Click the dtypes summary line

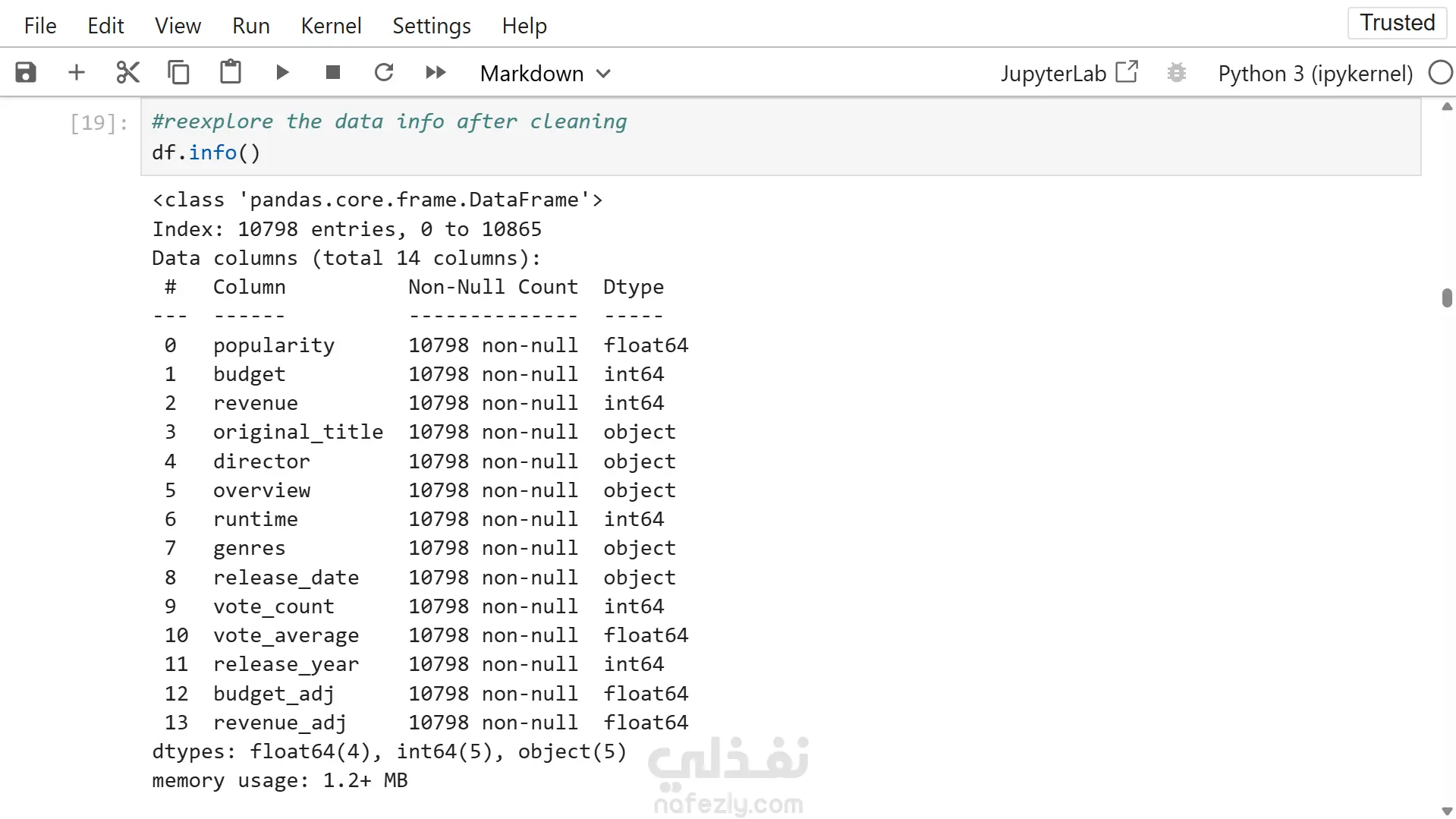[390, 751]
